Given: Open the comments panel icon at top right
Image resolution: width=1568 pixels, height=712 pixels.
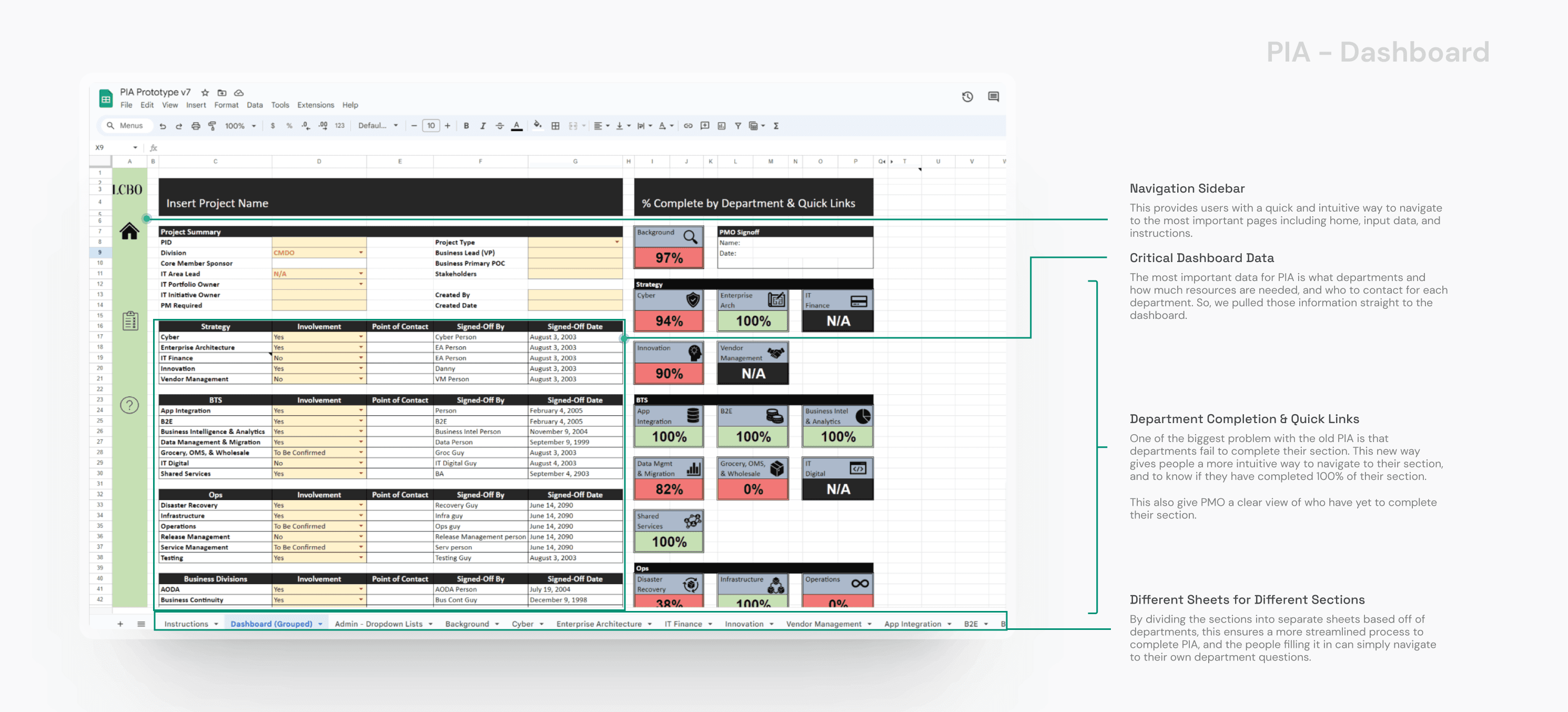Looking at the screenshot, I should click(x=994, y=97).
